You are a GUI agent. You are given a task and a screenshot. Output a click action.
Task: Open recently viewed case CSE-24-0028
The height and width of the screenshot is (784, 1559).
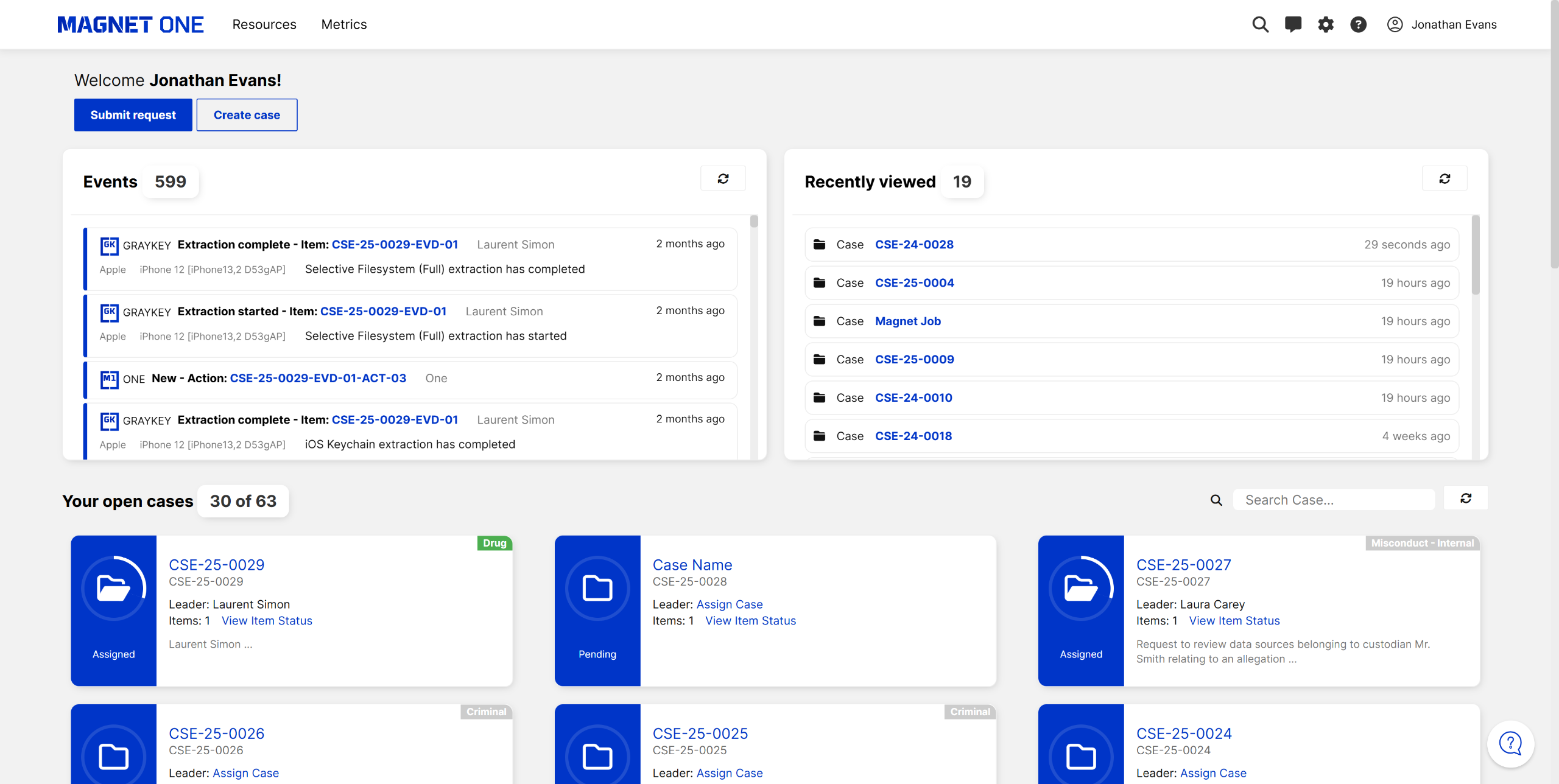(x=914, y=244)
